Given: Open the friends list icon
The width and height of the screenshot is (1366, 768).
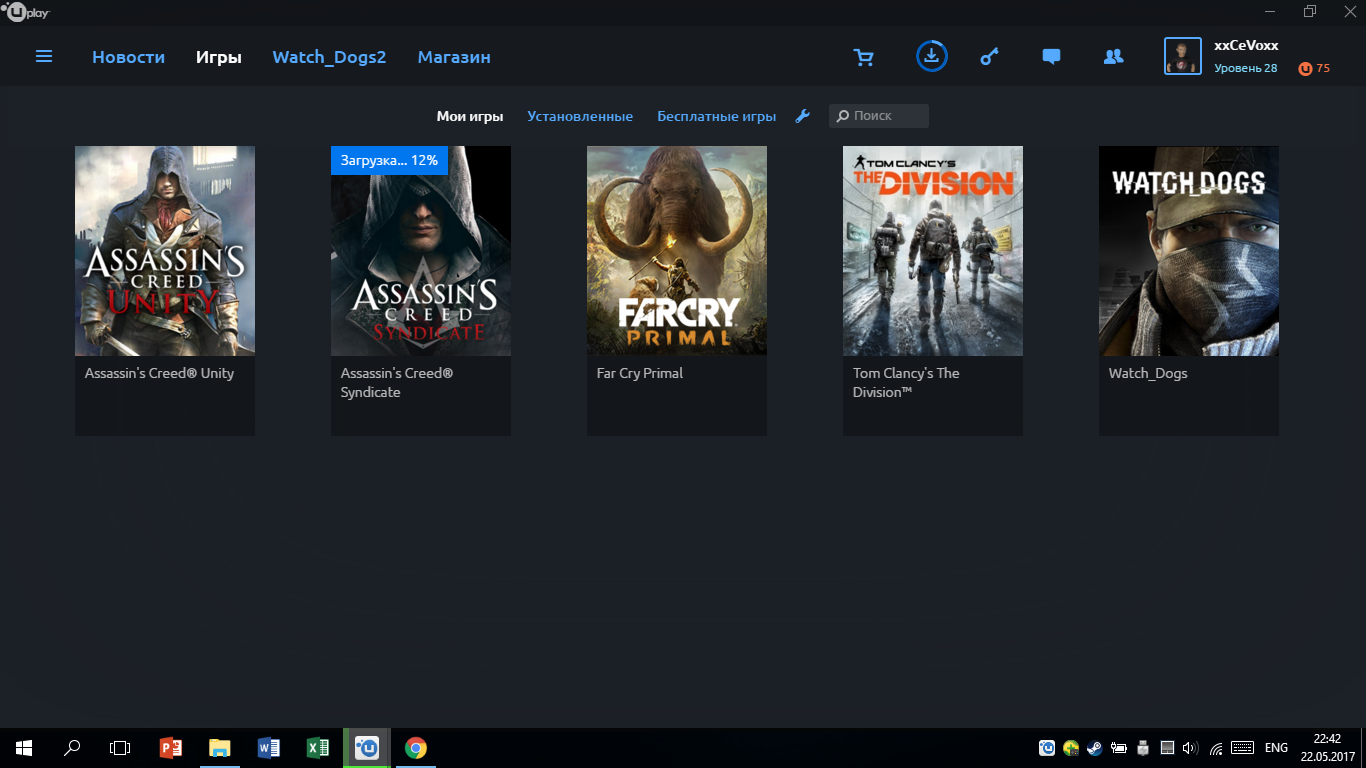Looking at the screenshot, I should click(x=1113, y=57).
